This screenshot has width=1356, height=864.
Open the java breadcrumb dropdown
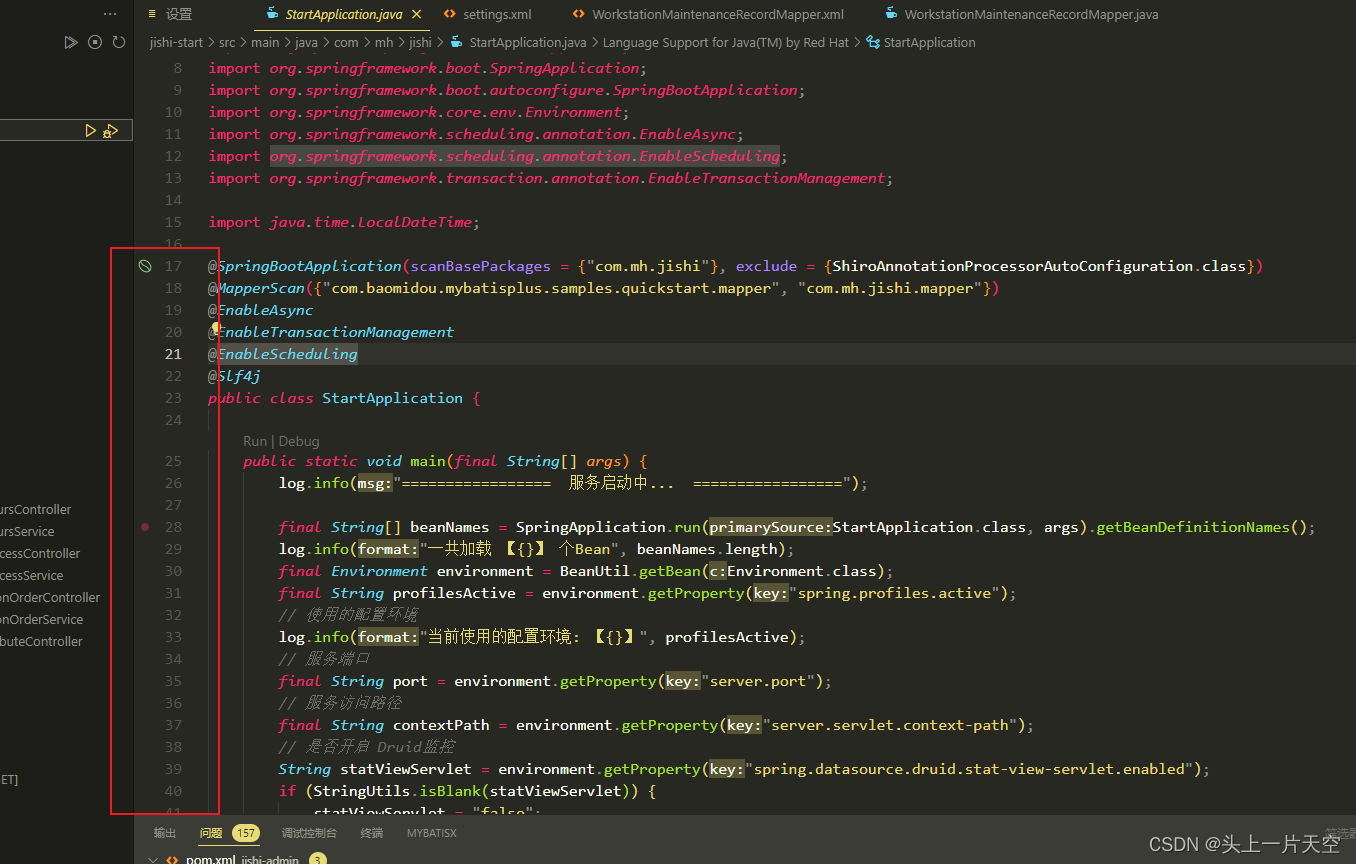point(306,43)
